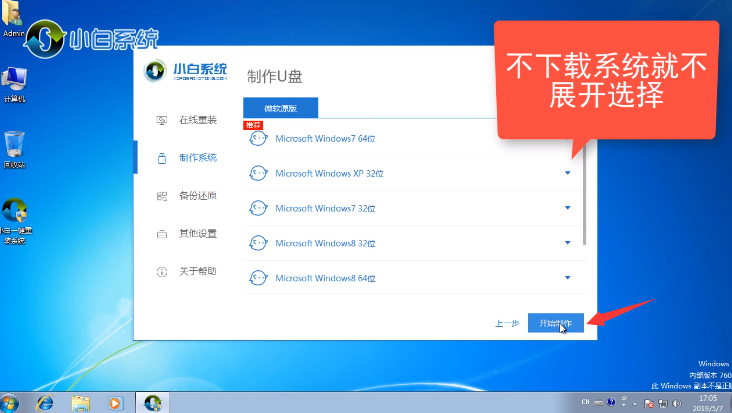The height and width of the screenshot is (413, 732).
Task: Click the volume speaker tray icon
Action: coord(677,403)
